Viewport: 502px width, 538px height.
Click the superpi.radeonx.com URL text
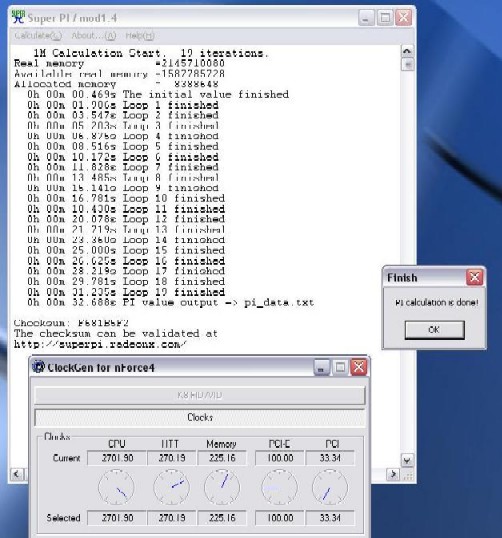[x=100, y=344]
